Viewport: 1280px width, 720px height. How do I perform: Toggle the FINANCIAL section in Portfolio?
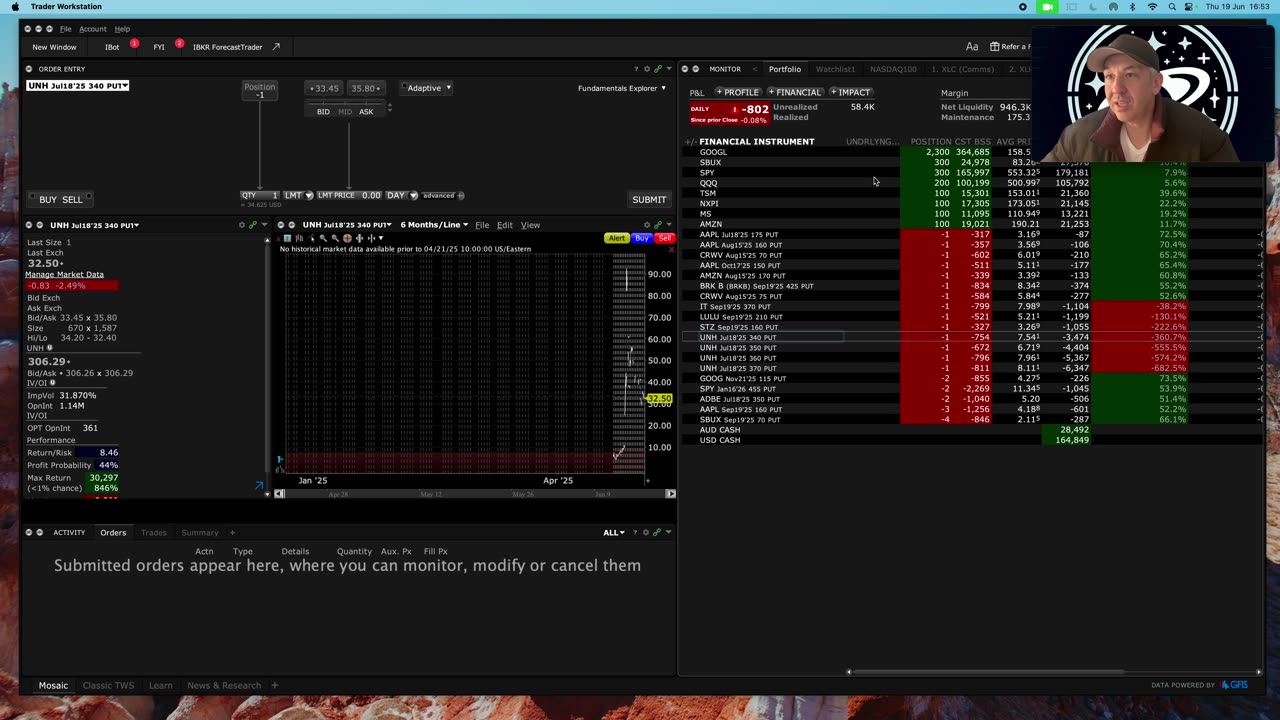click(x=794, y=93)
